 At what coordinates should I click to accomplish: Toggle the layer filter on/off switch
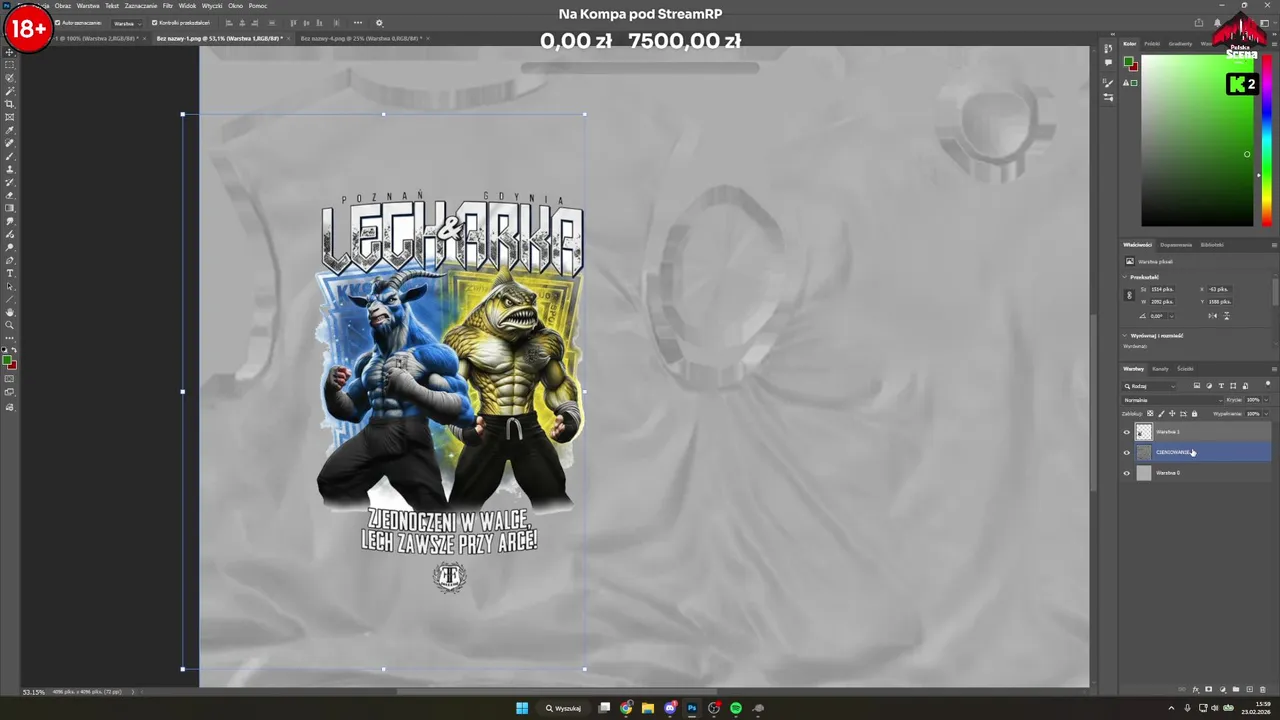pyautogui.click(x=1268, y=385)
